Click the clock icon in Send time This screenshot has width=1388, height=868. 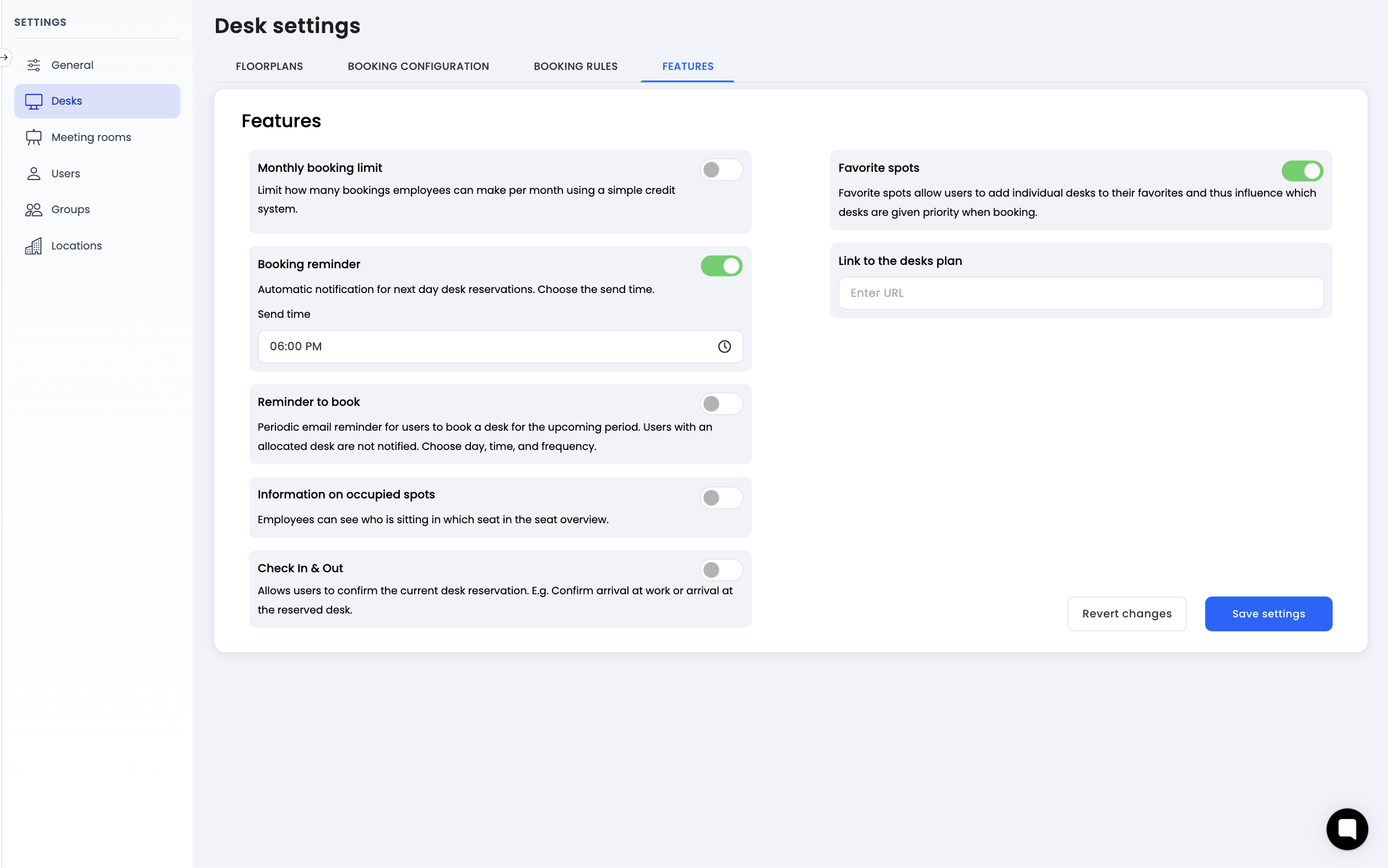click(x=724, y=346)
